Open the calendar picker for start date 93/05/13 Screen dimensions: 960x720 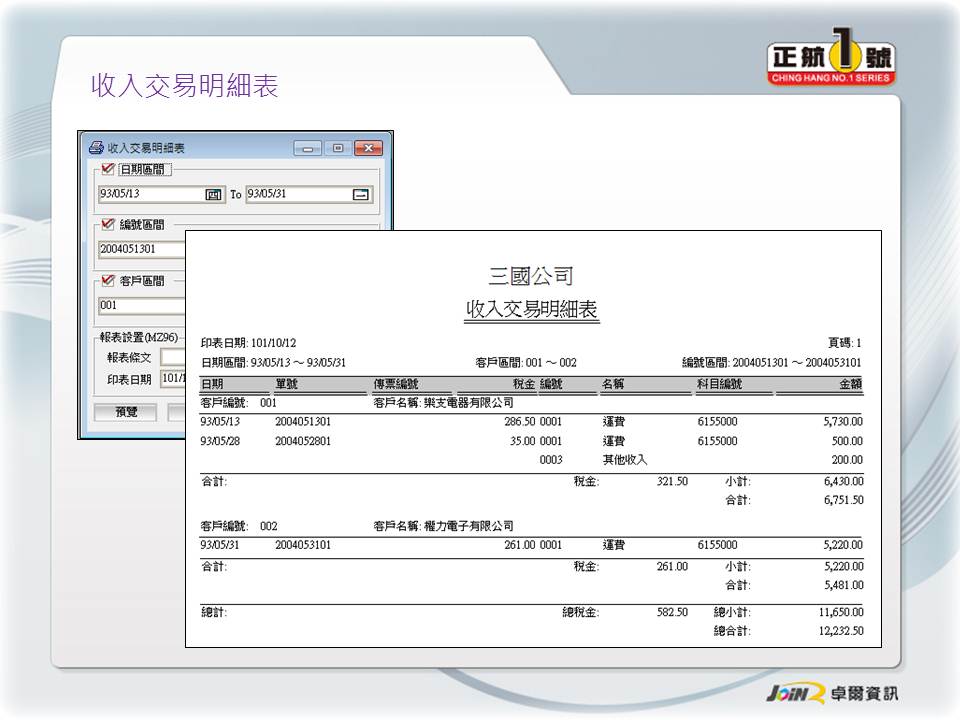tap(213, 194)
